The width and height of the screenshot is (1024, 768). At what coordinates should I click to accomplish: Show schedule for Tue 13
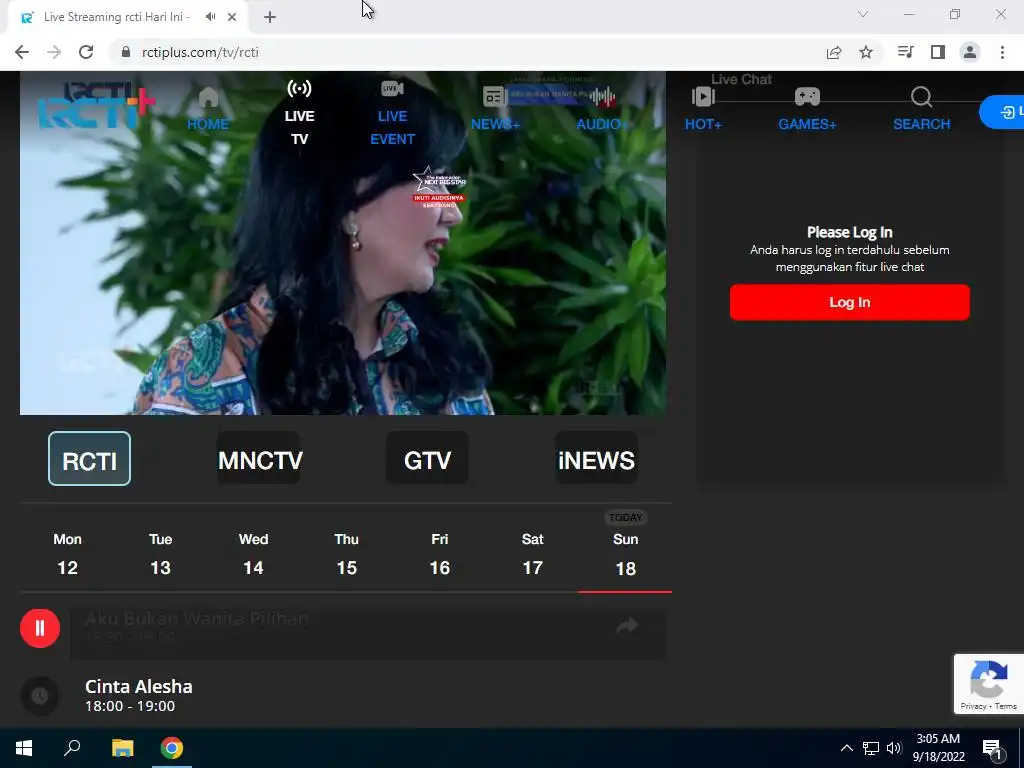pos(160,554)
